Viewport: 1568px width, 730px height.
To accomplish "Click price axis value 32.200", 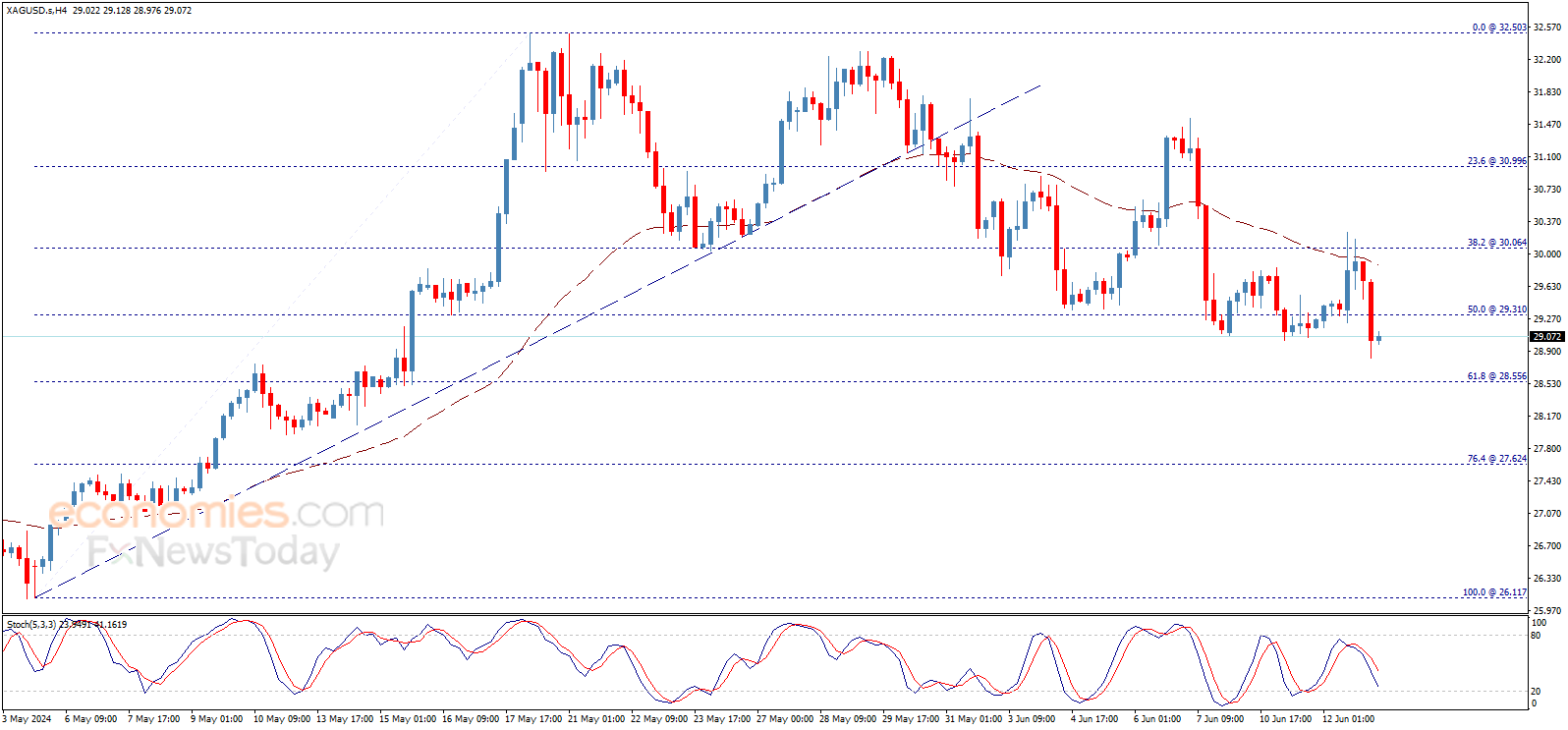I will tap(1547, 60).
